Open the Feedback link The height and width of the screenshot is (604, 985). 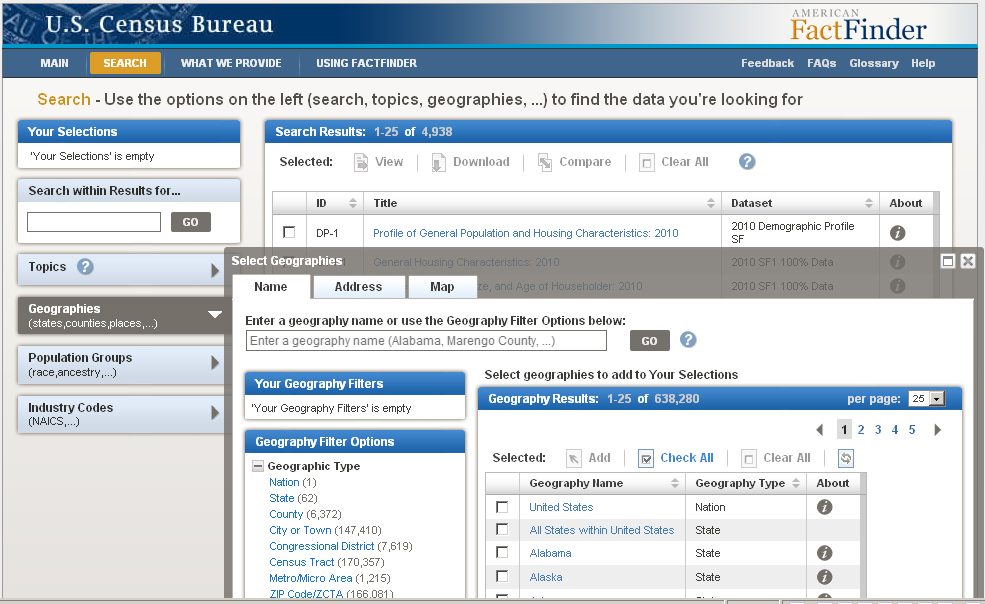click(767, 63)
